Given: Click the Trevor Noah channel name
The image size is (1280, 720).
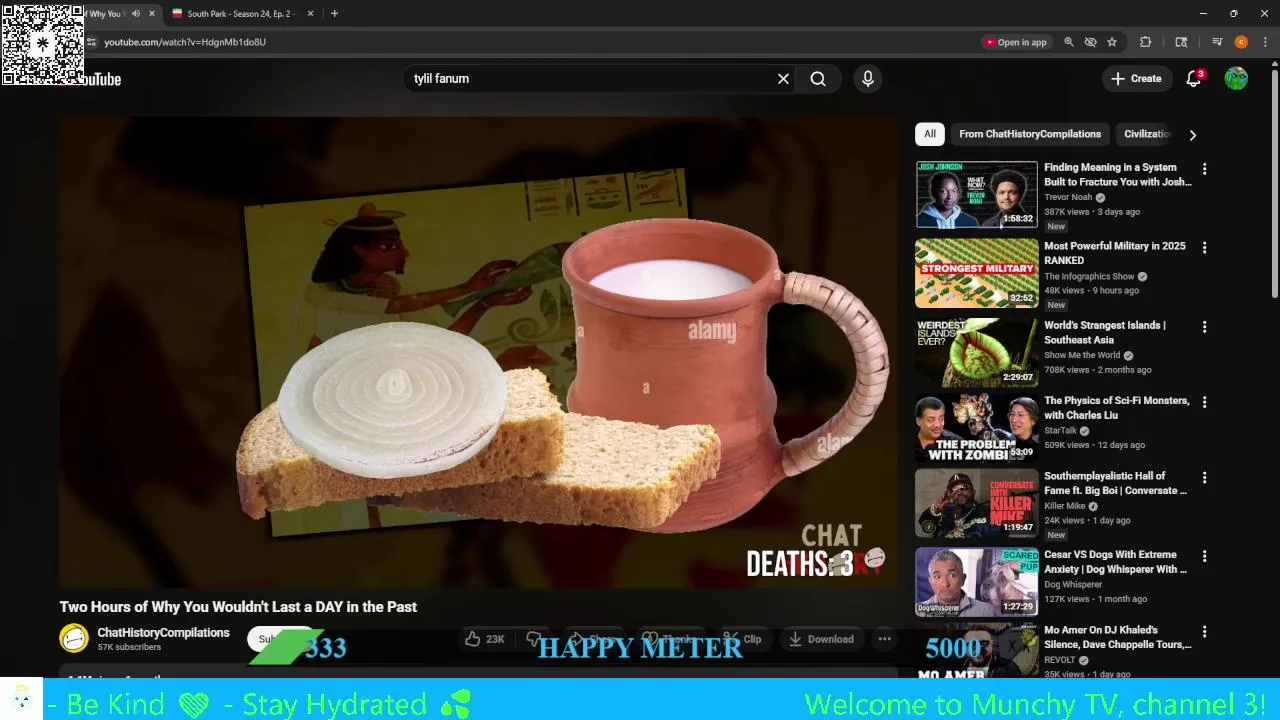Looking at the screenshot, I should pyautogui.click(x=1068, y=197).
